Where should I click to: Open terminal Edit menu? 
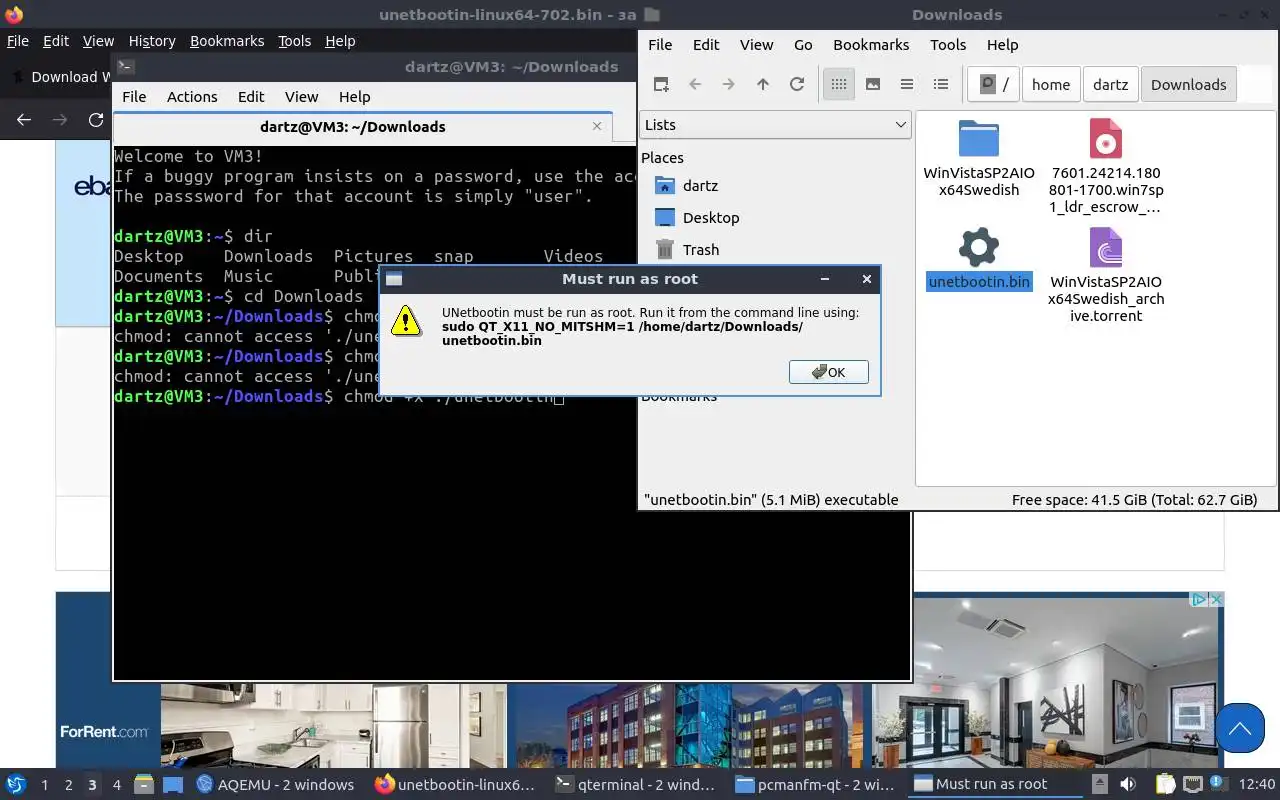251,97
